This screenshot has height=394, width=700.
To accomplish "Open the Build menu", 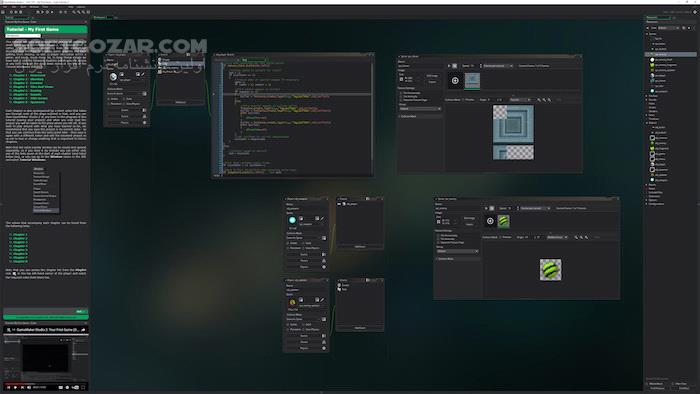I will click(23, 7).
